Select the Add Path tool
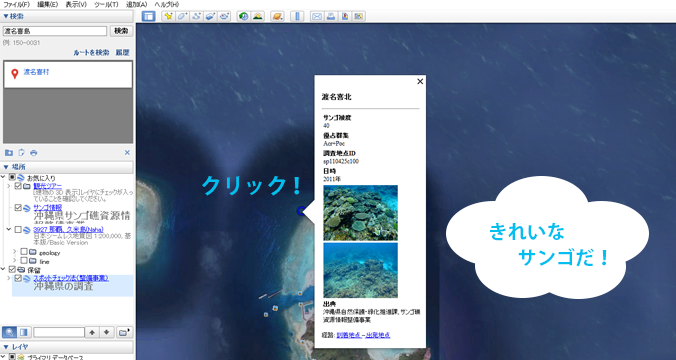 tap(196, 16)
